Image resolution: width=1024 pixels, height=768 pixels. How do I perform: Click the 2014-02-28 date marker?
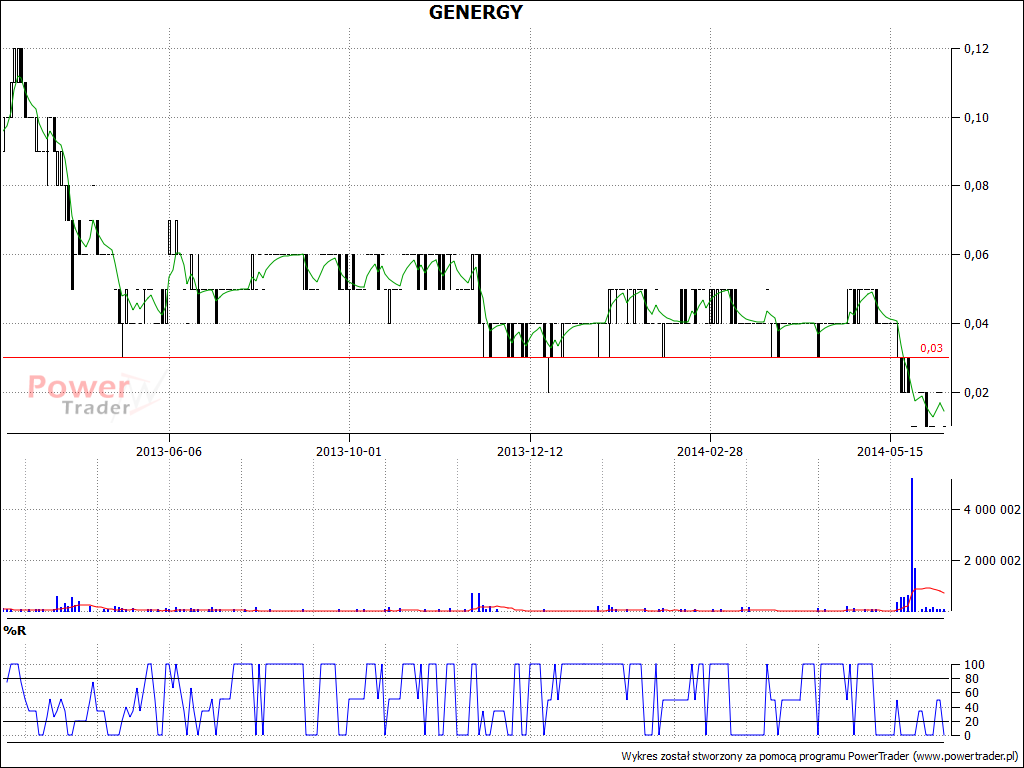pos(709,451)
